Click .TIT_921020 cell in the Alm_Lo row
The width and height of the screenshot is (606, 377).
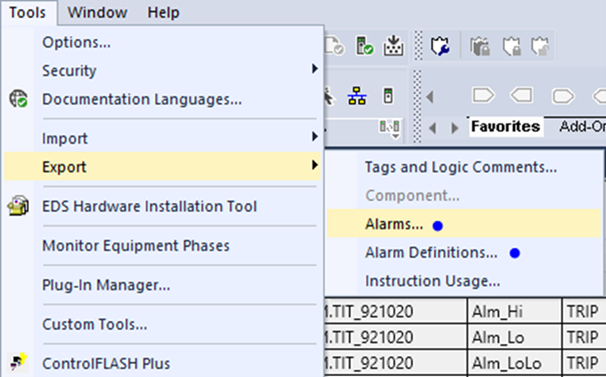click(x=395, y=337)
